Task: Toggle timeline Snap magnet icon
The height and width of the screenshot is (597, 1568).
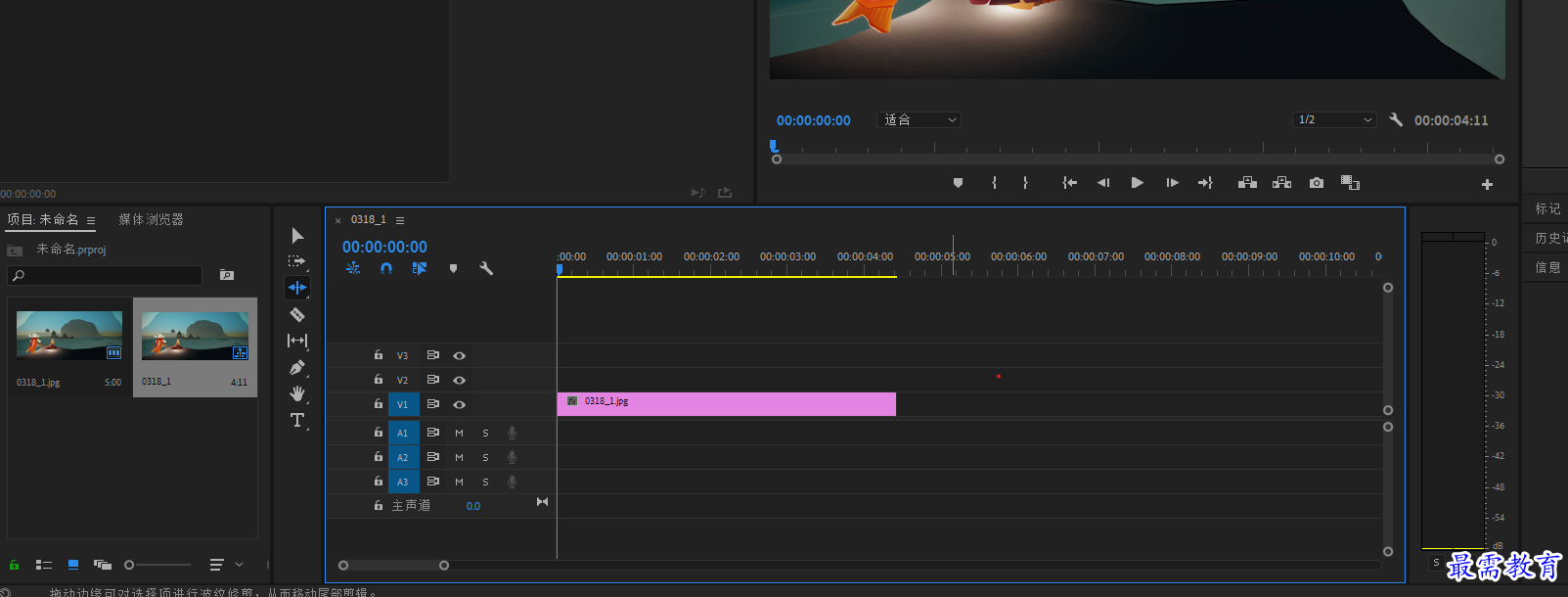Action: click(x=386, y=268)
